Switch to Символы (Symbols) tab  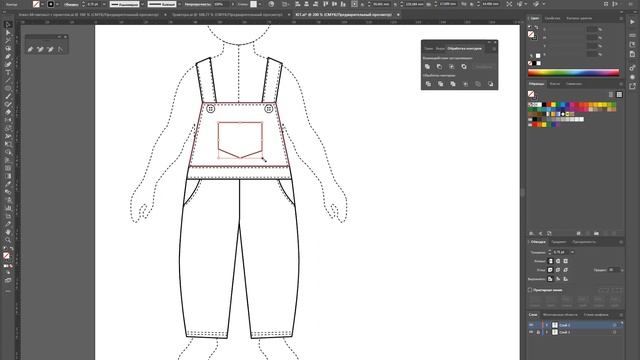(x=573, y=84)
